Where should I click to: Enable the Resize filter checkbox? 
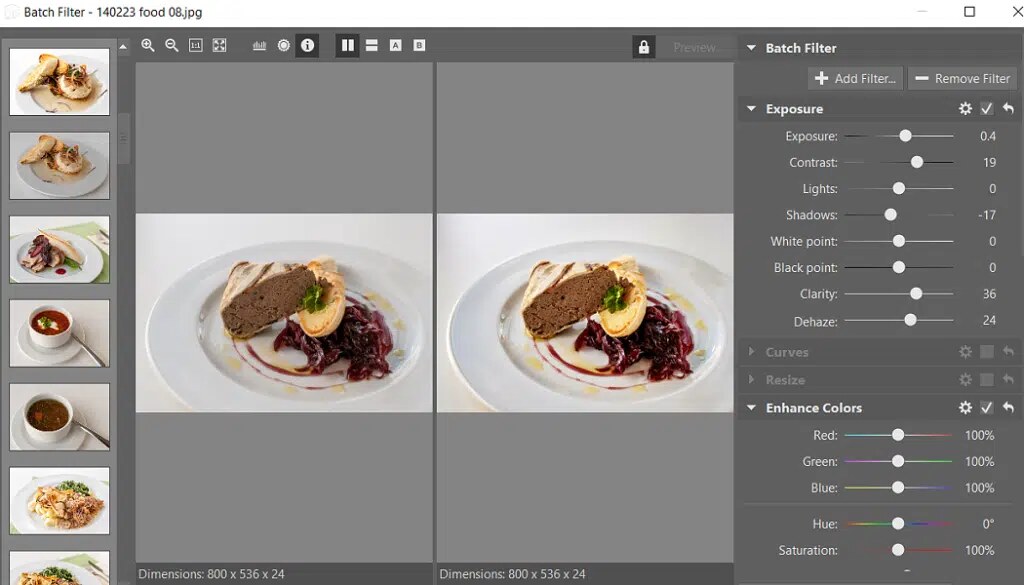coord(987,379)
